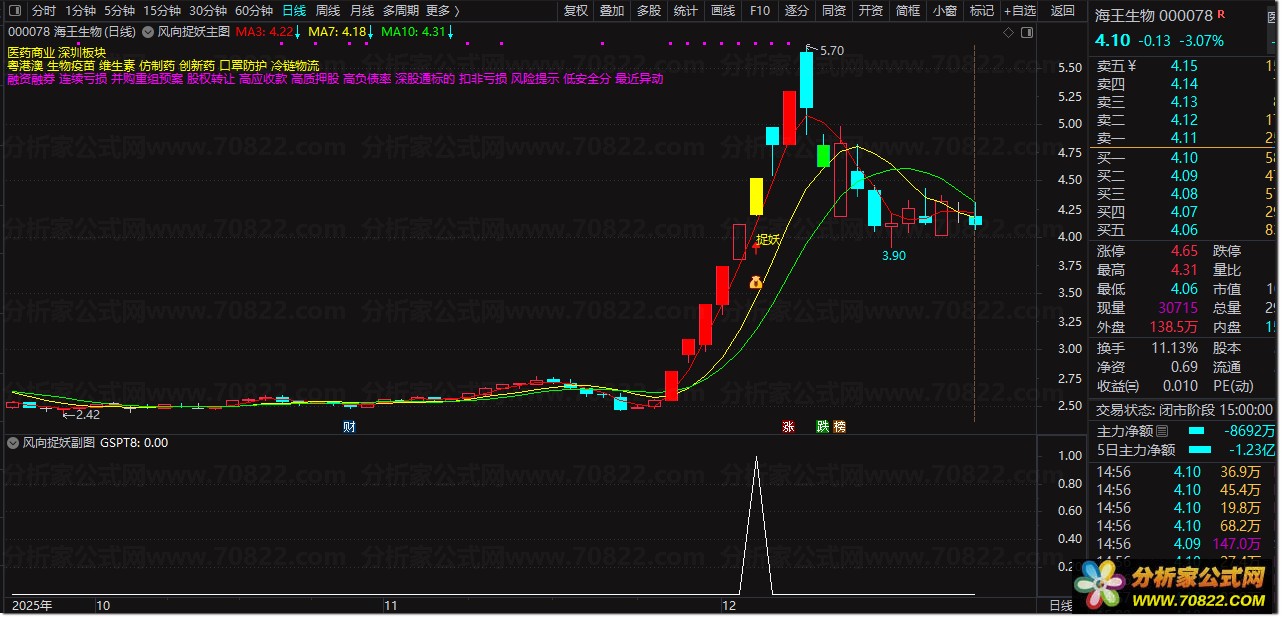Open the 风险提示 style tag
Screen dimensions: 1282x617
pos(535,78)
